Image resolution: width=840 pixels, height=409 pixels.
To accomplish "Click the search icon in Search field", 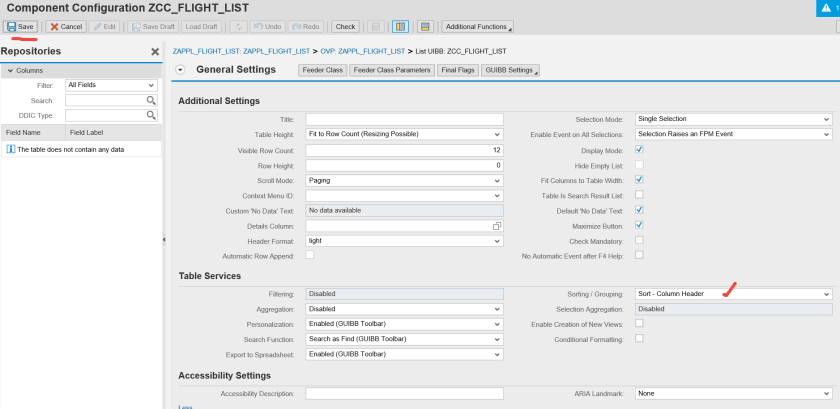I will click(x=152, y=101).
